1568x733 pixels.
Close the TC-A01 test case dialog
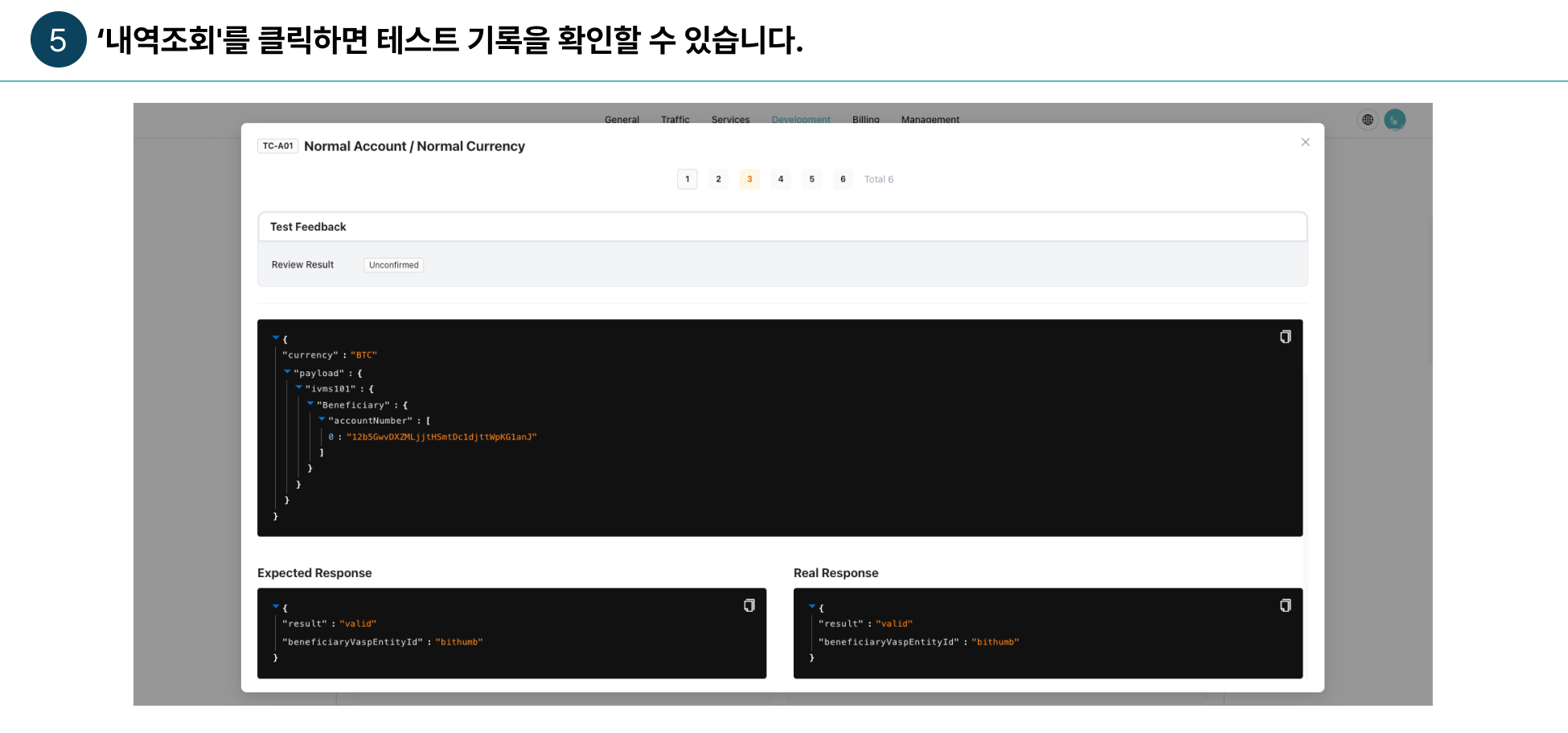[x=1305, y=142]
